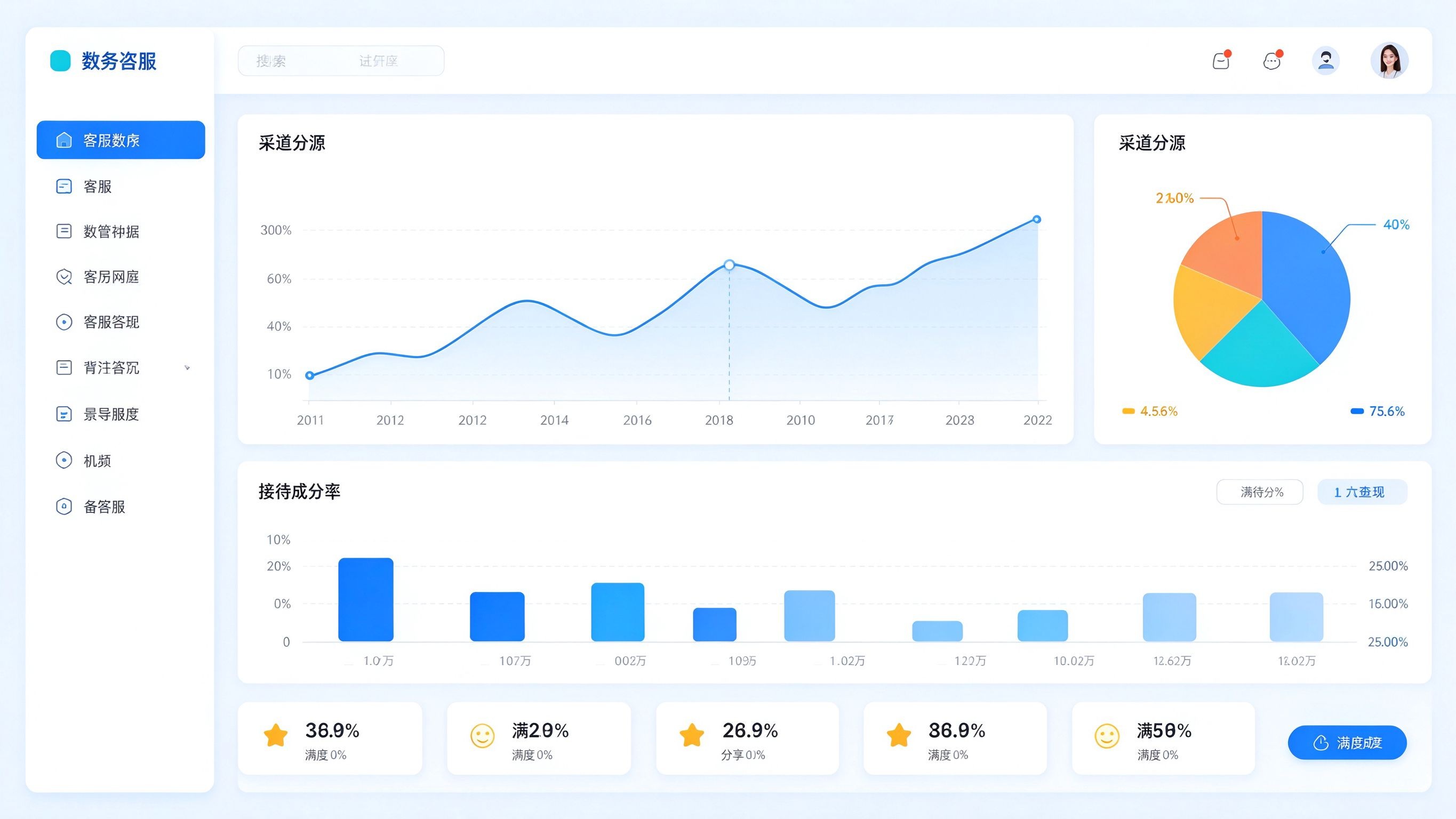The image size is (1456, 819).
Task: Open the profile photo avatar
Action: (1389, 60)
